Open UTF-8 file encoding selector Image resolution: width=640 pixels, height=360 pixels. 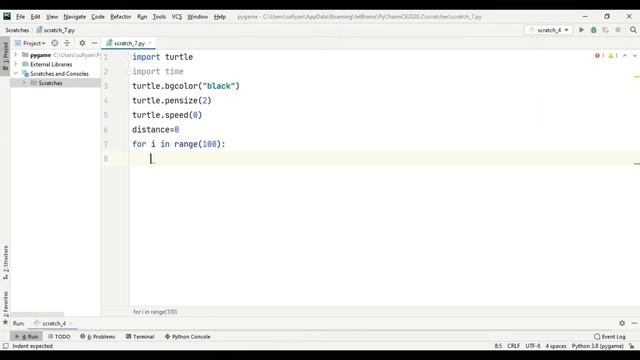click(x=533, y=346)
